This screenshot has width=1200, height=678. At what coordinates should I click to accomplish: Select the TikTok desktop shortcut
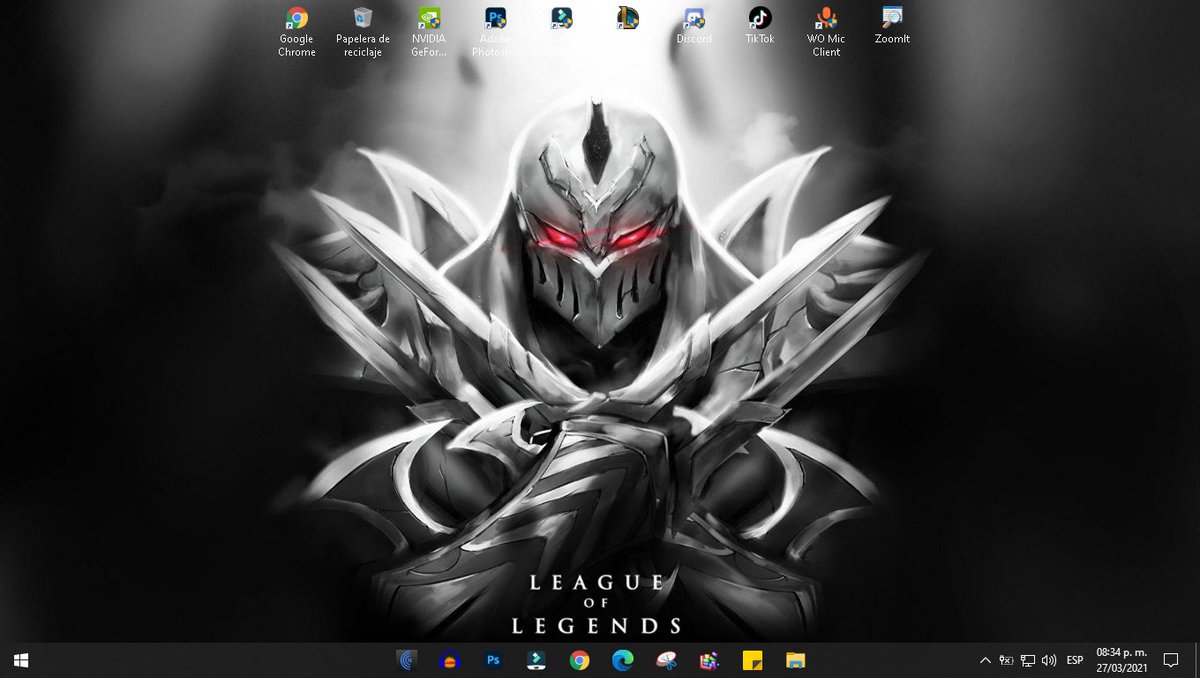[x=760, y=26]
